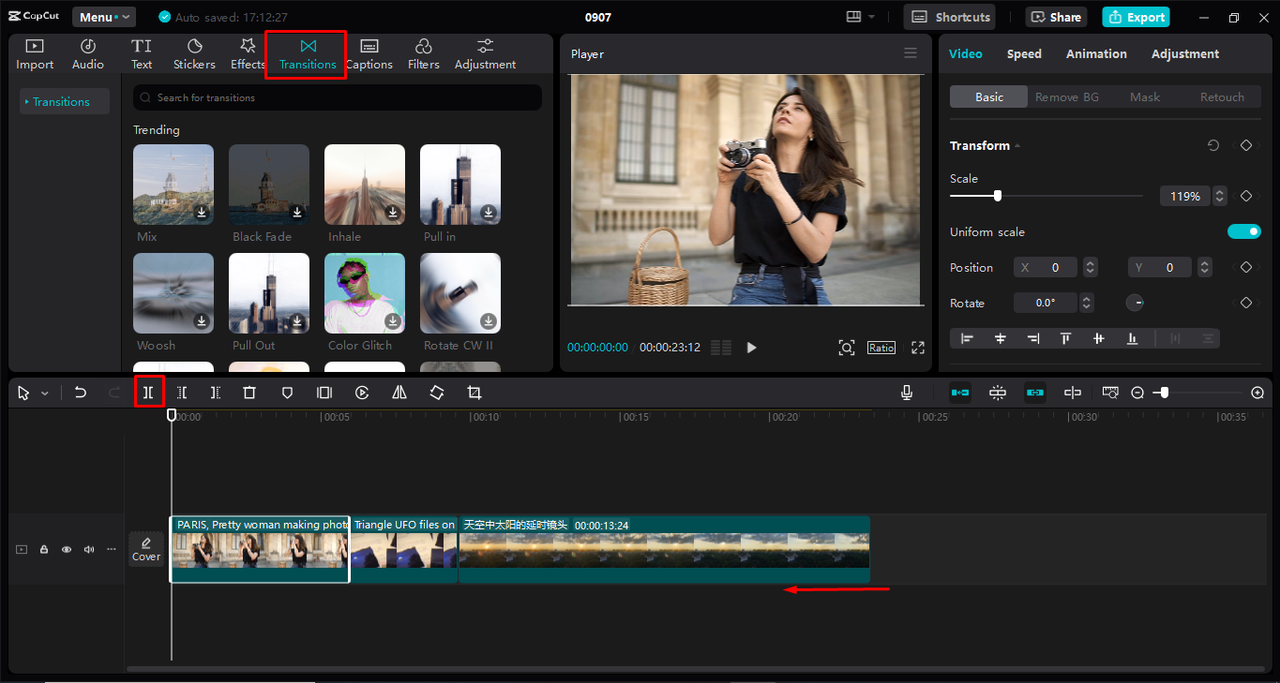This screenshot has height=683, width=1280.
Task: Click the Freeze frame icon
Action: tap(324, 393)
